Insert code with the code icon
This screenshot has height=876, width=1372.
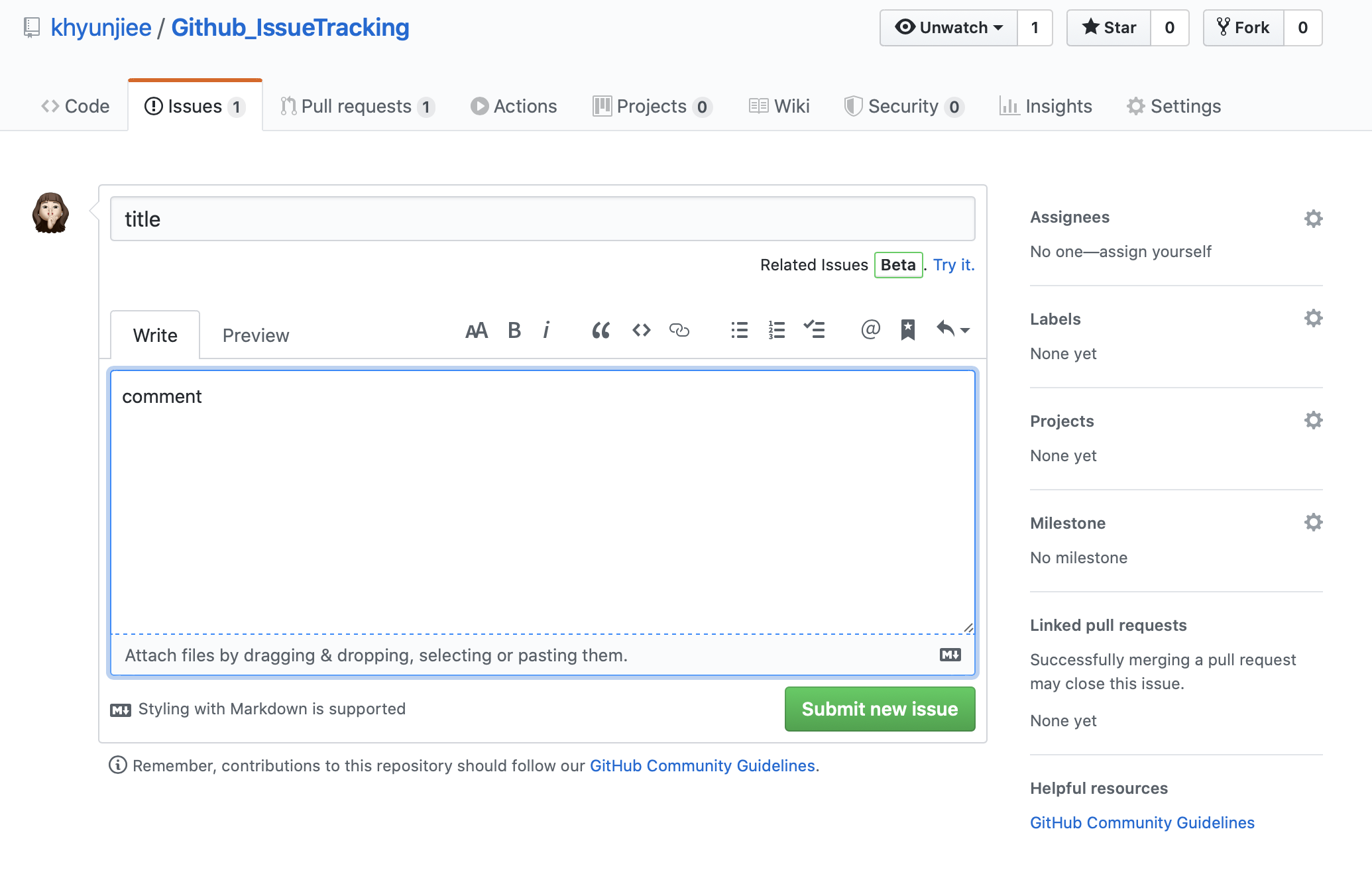pyautogui.click(x=641, y=330)
